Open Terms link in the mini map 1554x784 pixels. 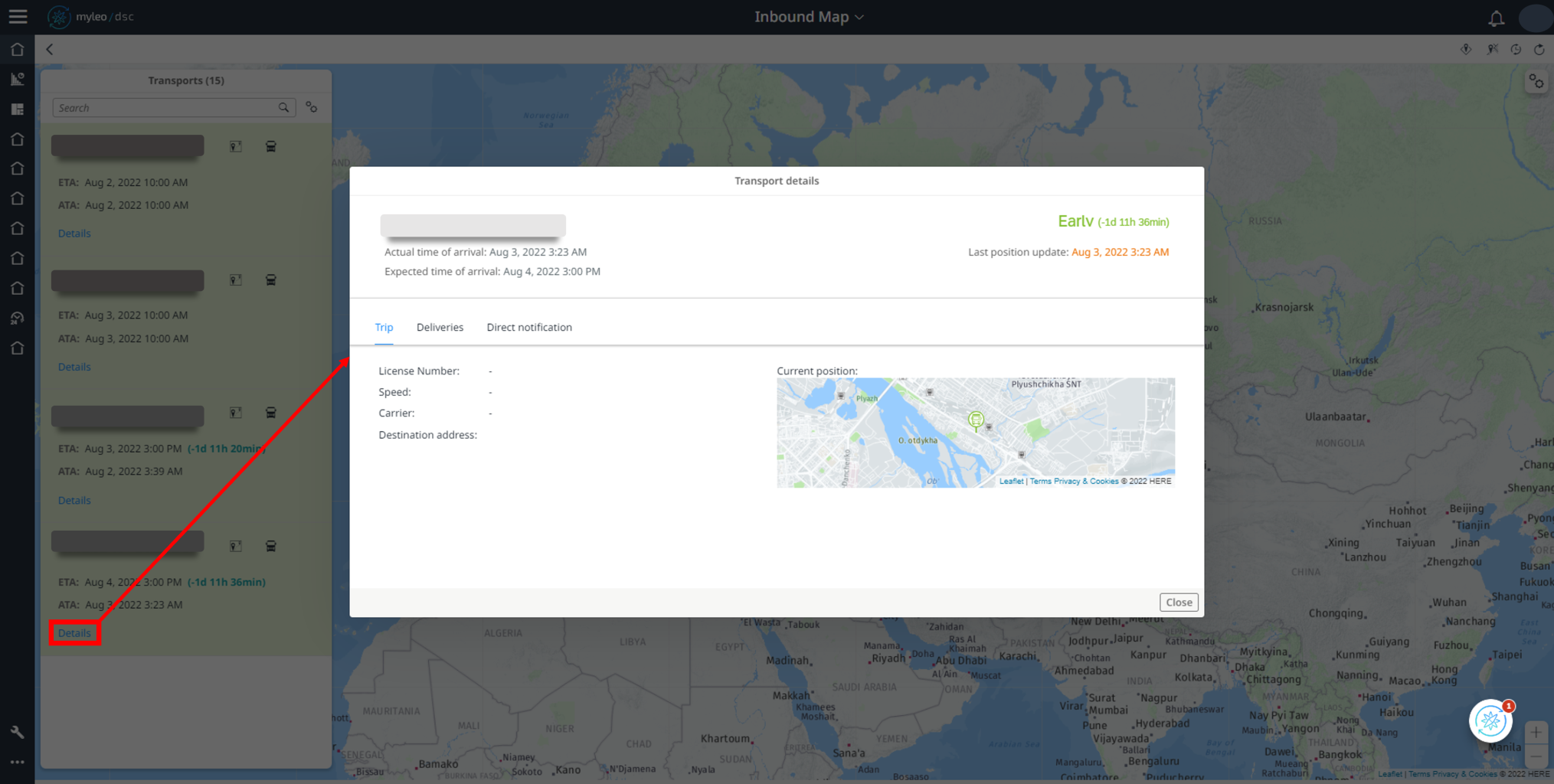[1040, 481]
